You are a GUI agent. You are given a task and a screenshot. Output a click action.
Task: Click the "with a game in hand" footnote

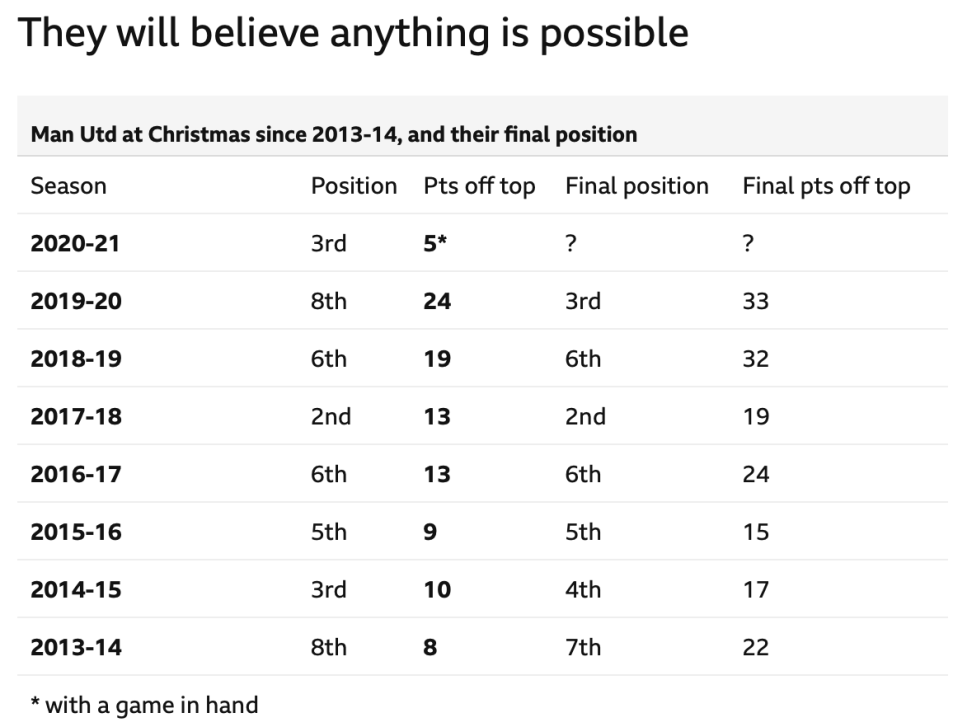click(143, 705)
